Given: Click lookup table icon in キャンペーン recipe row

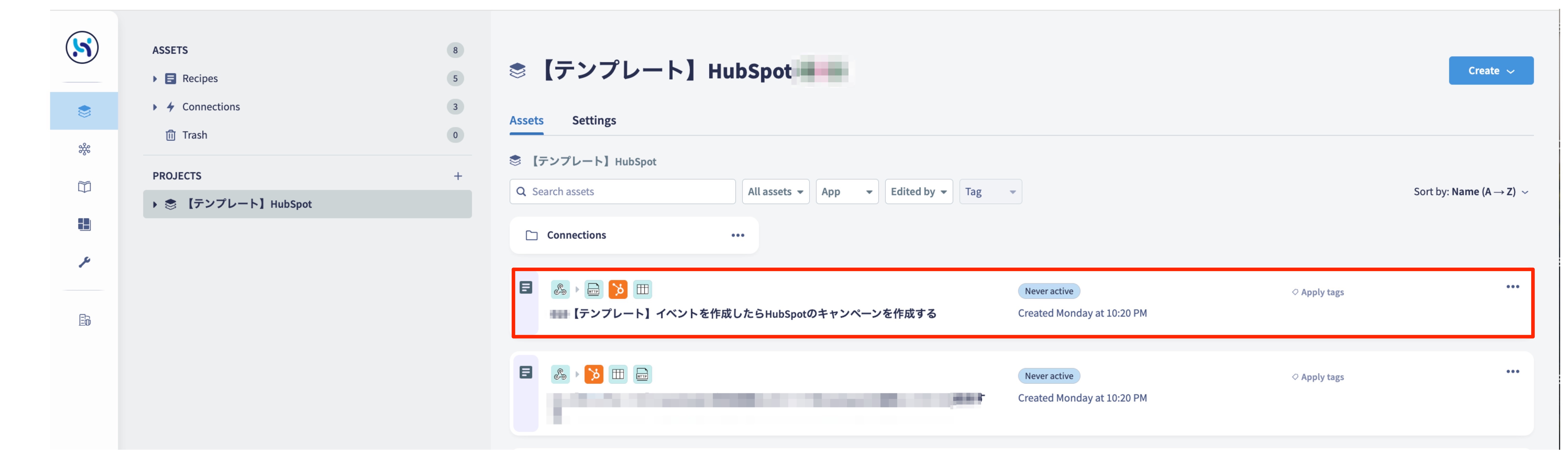Looking at the screenshot, I should [642, 289].
